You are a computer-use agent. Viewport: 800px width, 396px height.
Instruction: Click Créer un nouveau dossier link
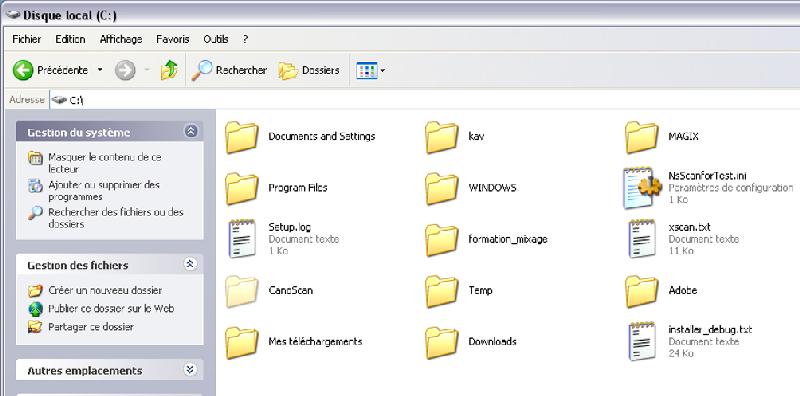(x=105, y=290)
